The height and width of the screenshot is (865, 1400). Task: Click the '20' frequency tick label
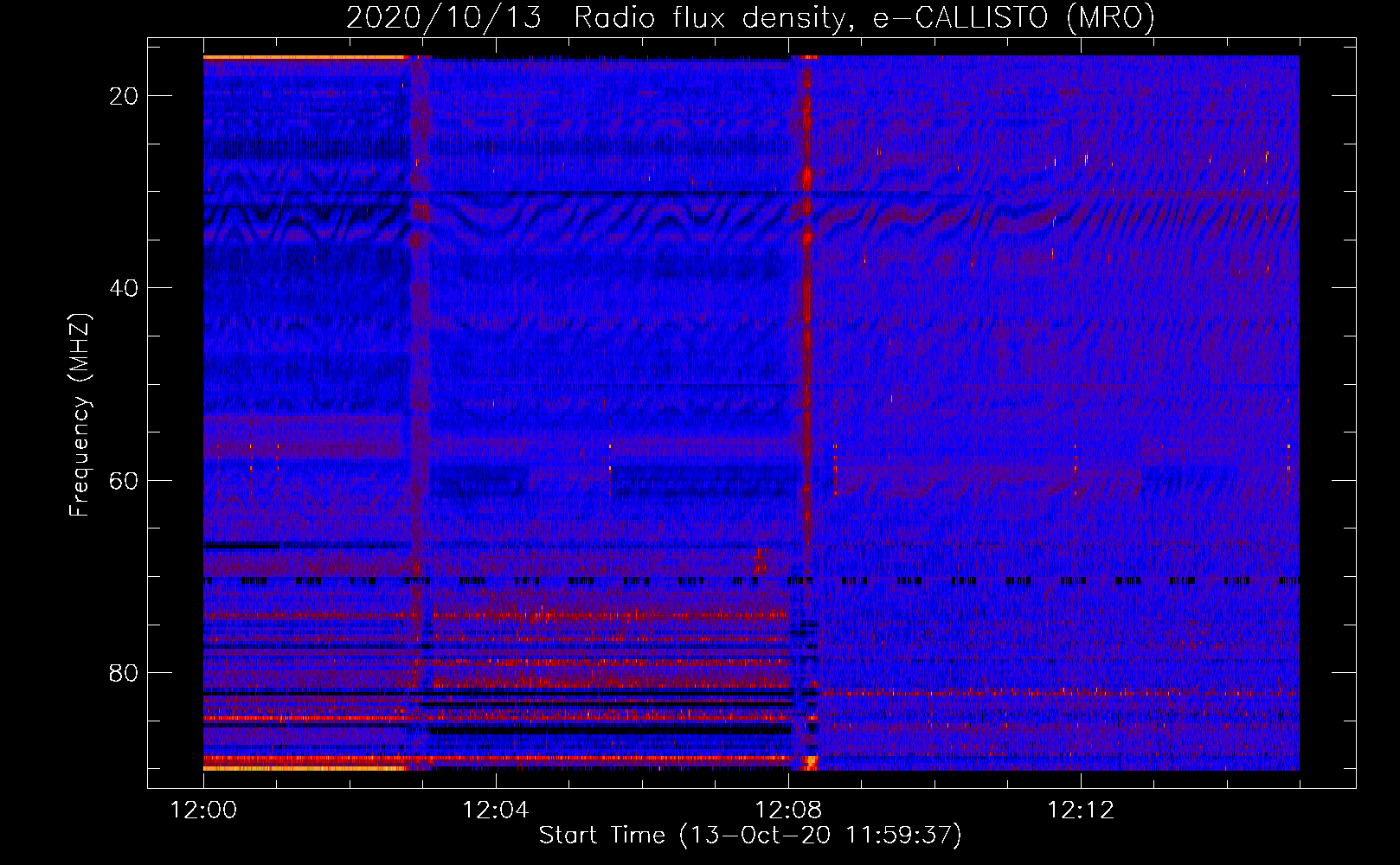(125, 96)
